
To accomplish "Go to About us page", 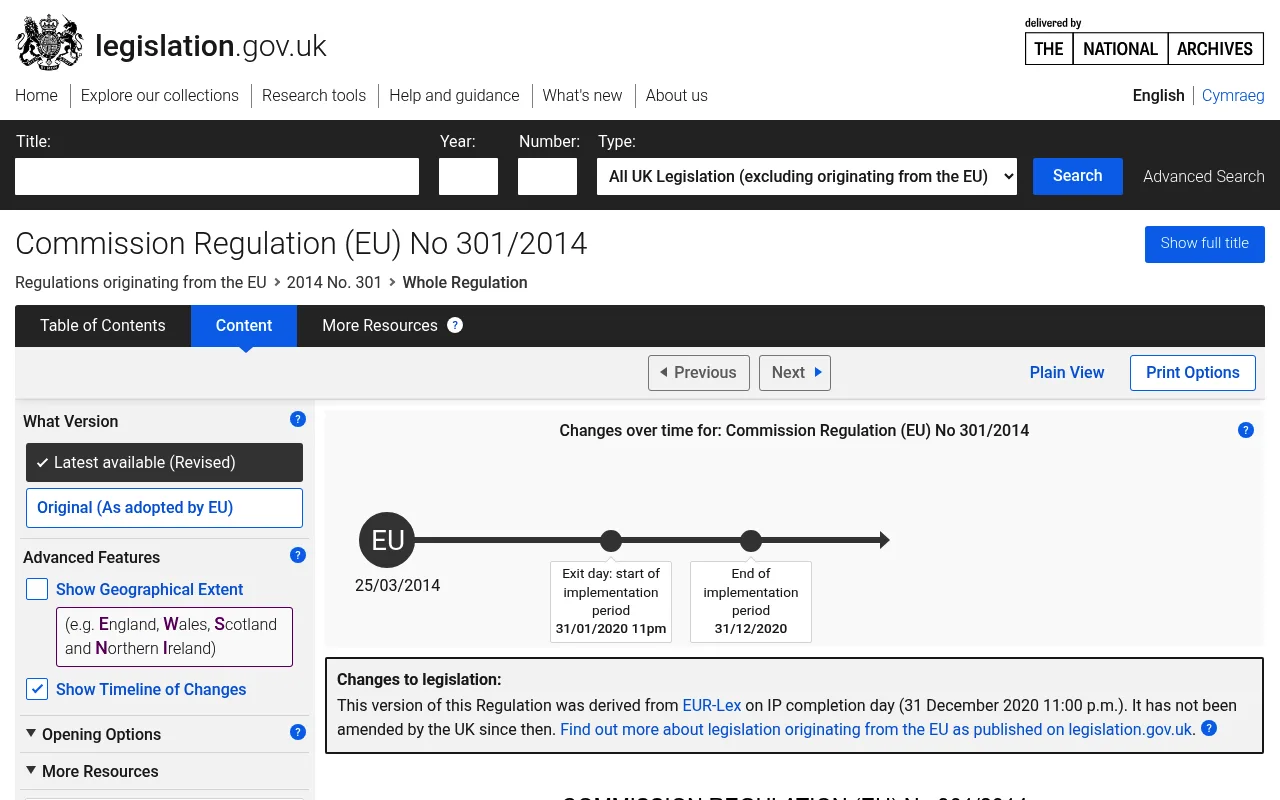I will [677, 96].
